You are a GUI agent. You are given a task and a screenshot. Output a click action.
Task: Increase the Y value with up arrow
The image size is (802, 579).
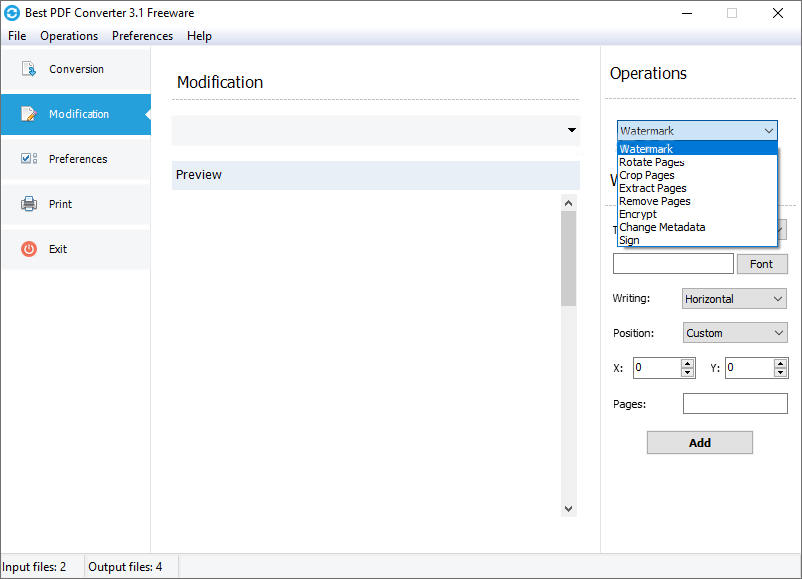coord(780,364)
